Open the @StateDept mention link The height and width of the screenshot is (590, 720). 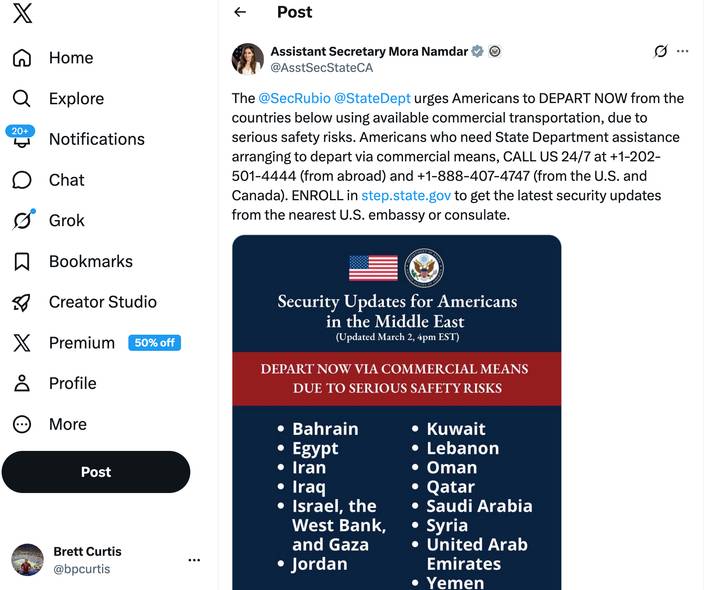click(372, 98)
